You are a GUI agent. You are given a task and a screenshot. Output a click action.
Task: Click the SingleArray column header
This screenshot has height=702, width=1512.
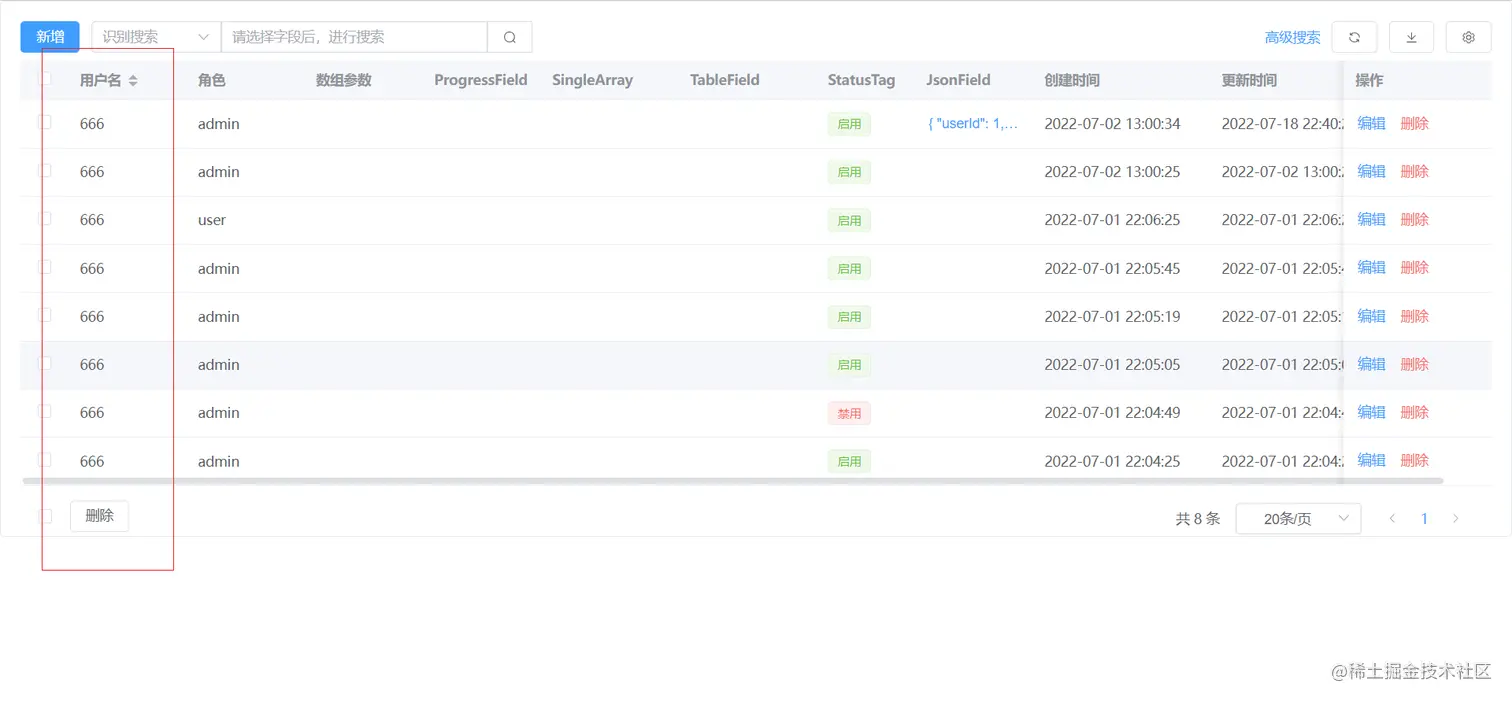click(x=592, y=80)
